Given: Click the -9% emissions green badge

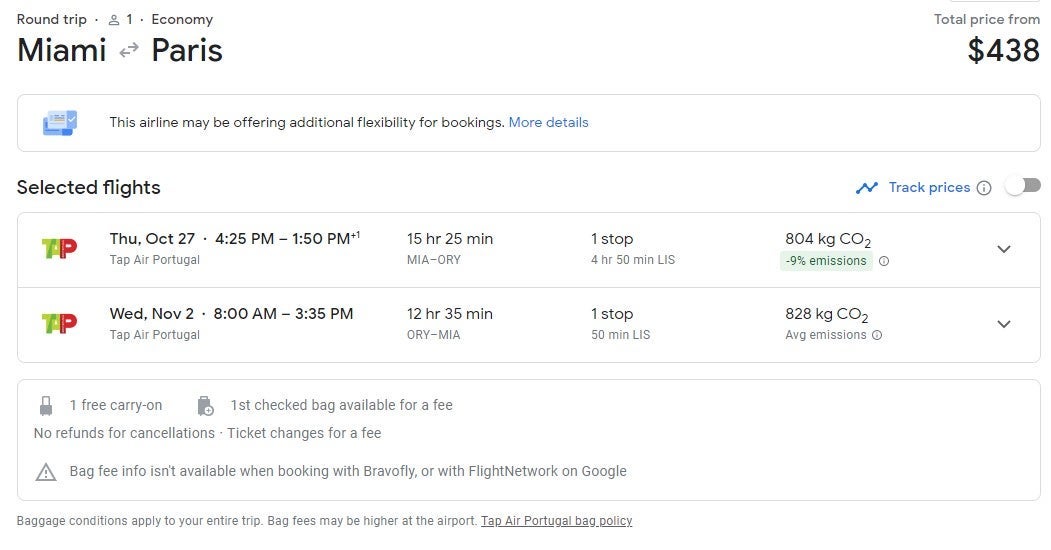Looking at the screenshot, I should [826, 261].
